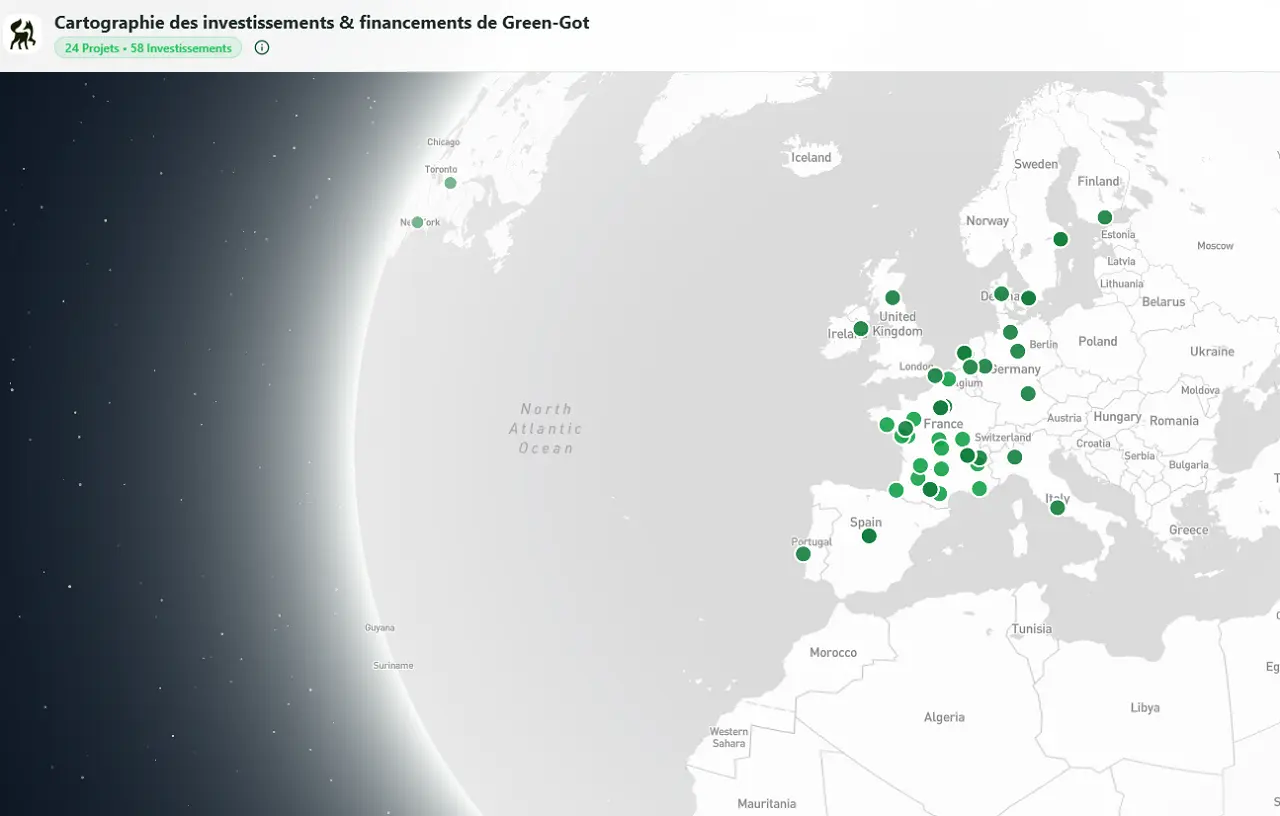Select the investment marker near Toronto
The width and height of the screenshot is (1280, 816).
click(449, 183)
